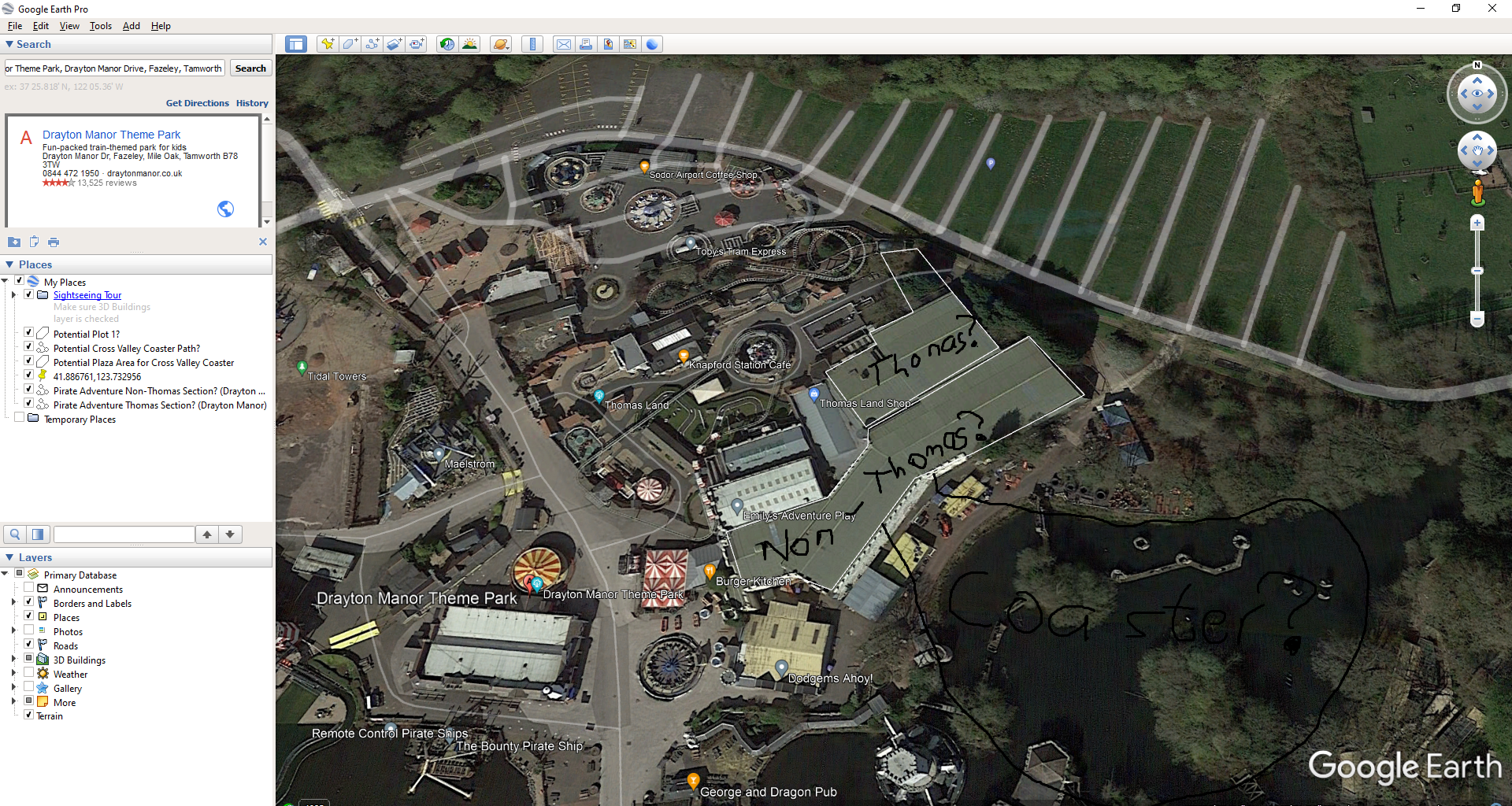Screen dimensions: 1512x806
Task: View in Google Maps icon
Action: tap(630, 44)
